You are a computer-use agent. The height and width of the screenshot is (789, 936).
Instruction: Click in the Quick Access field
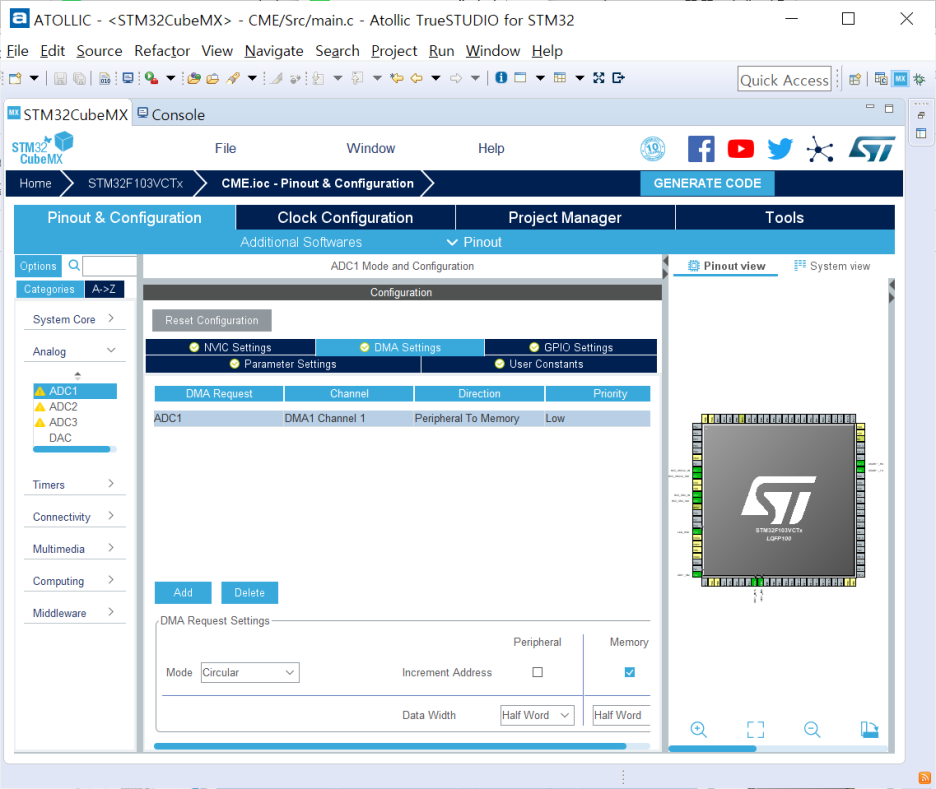[784, 79]
